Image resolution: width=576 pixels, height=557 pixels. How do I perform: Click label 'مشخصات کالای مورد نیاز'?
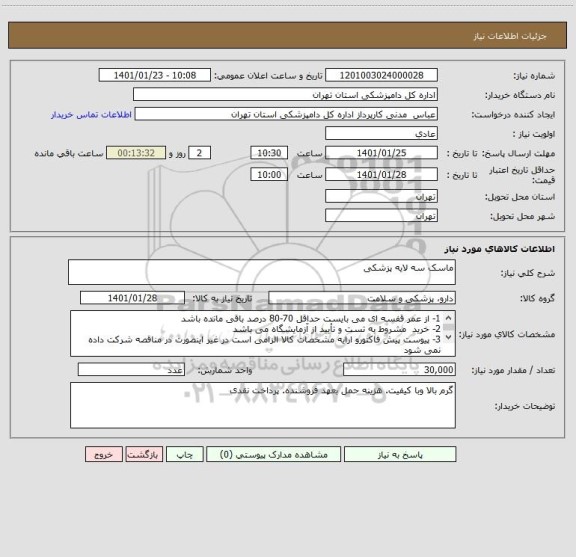(507, 334)
